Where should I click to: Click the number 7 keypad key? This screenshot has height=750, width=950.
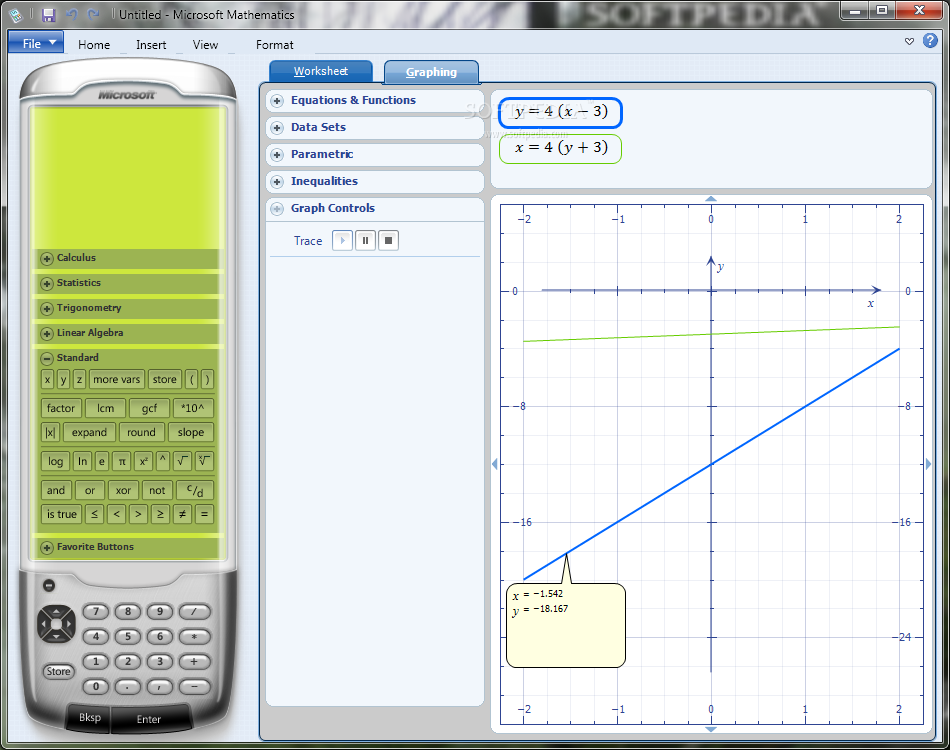click(96, 612)
